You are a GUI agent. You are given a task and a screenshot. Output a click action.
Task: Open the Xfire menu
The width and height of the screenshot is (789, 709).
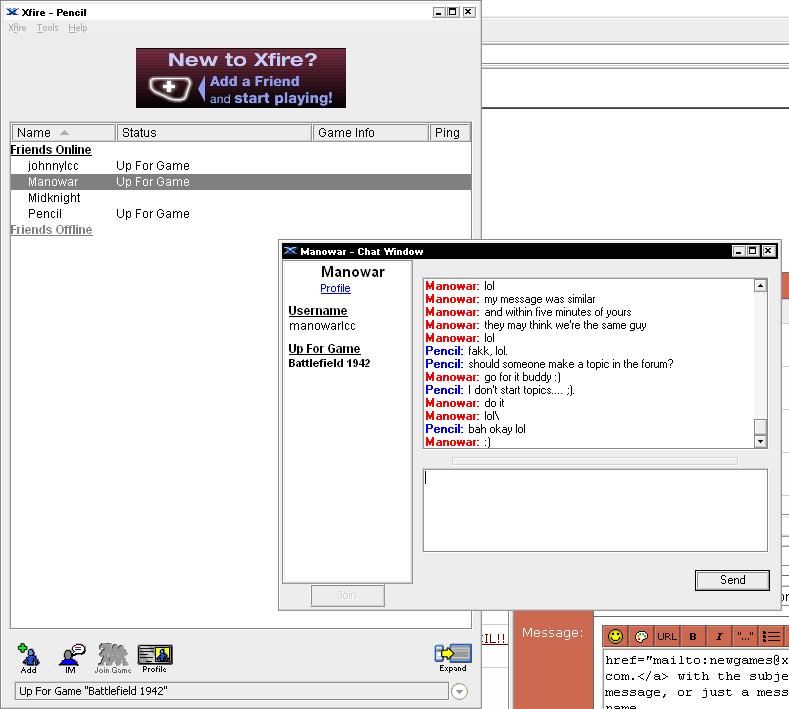pyautogui.click(x=17, y=28)
